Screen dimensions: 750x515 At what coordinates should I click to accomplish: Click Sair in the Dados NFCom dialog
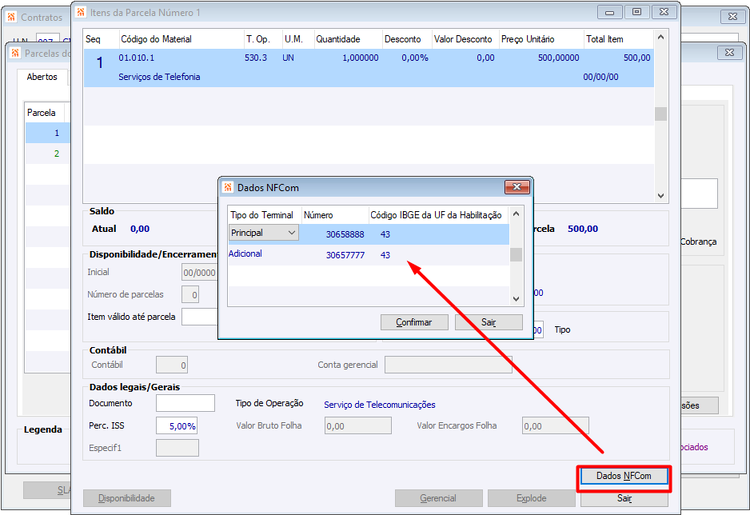[488, 322]
